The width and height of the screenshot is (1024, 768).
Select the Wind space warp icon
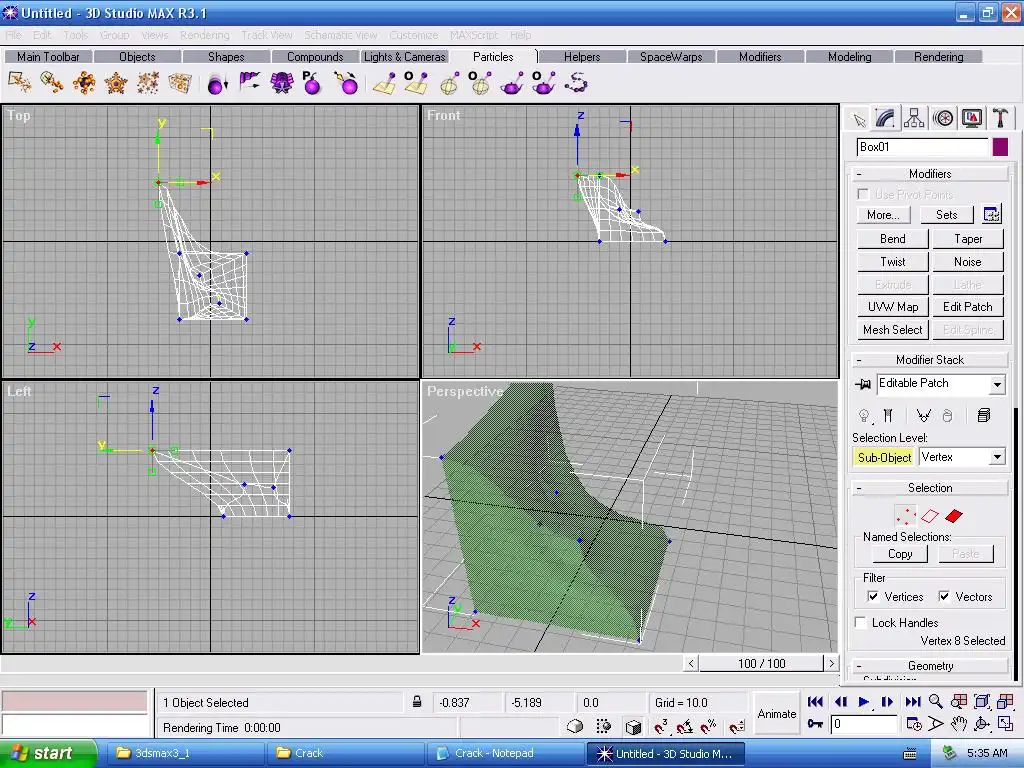[249, 83]
